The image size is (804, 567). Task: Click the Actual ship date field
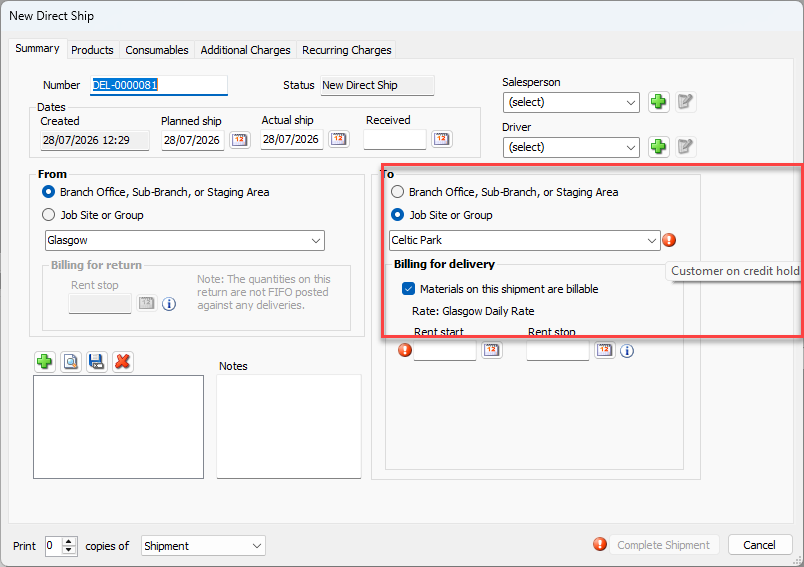pyautogui.click(x=292, y=139)
